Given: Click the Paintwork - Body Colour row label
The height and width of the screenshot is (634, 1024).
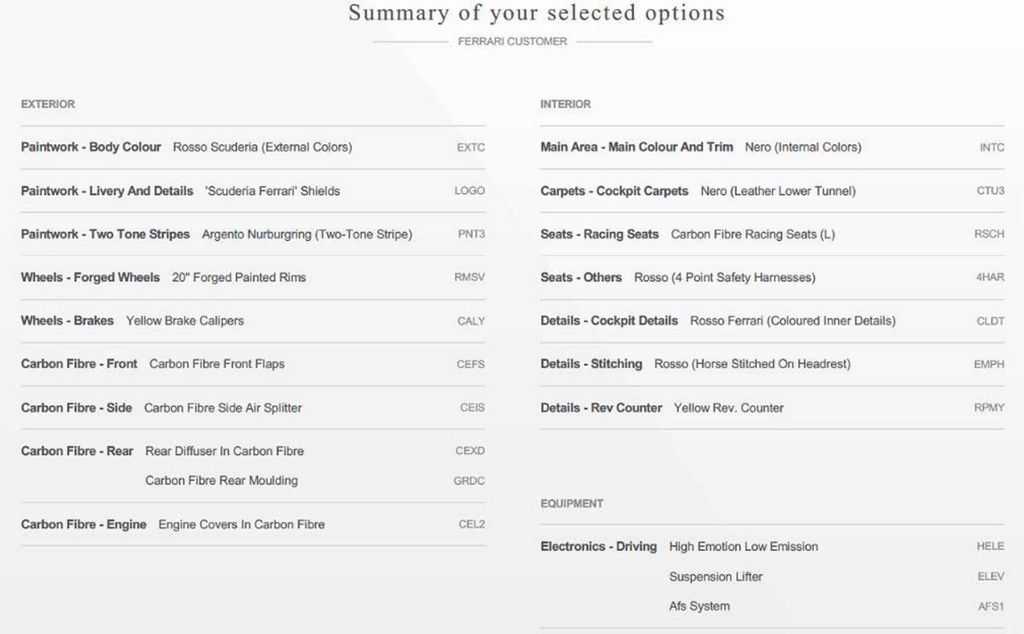Looking at the screenshot, I should click(91, 147).
